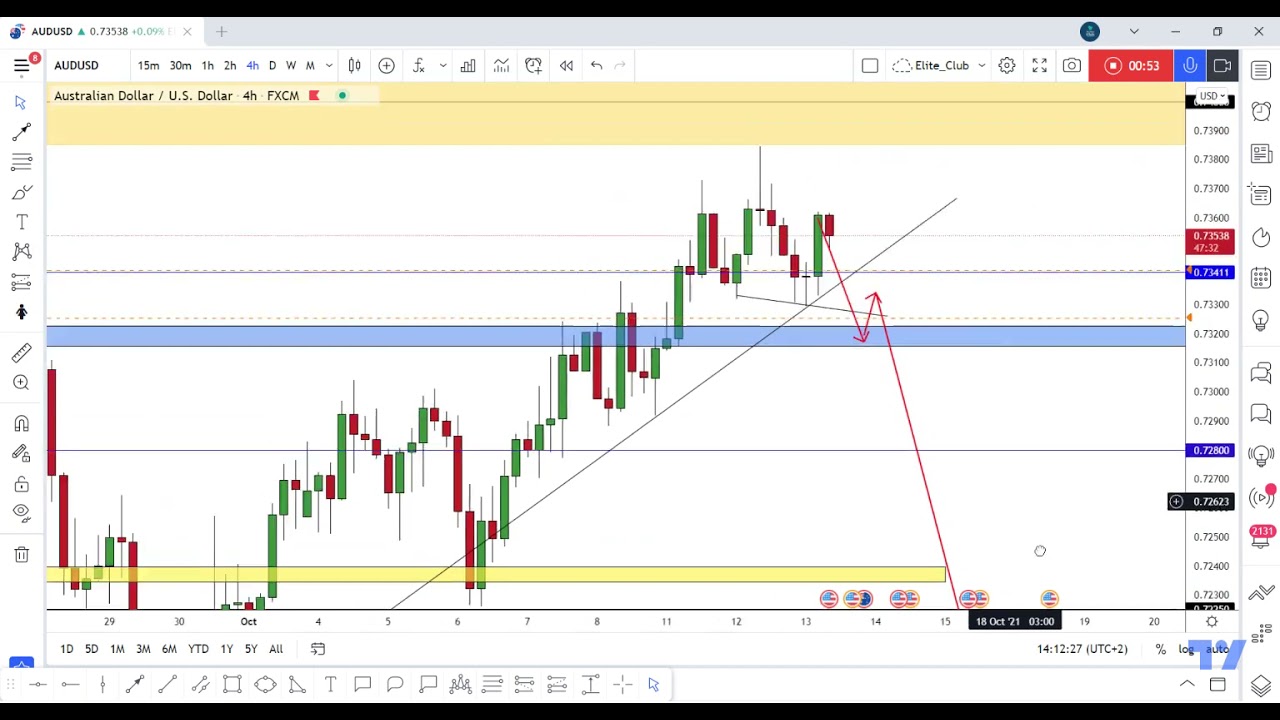The image size is (1280, 720).
Task: Select rectangle shape in favorites toolbar
Action: (232, 685)
